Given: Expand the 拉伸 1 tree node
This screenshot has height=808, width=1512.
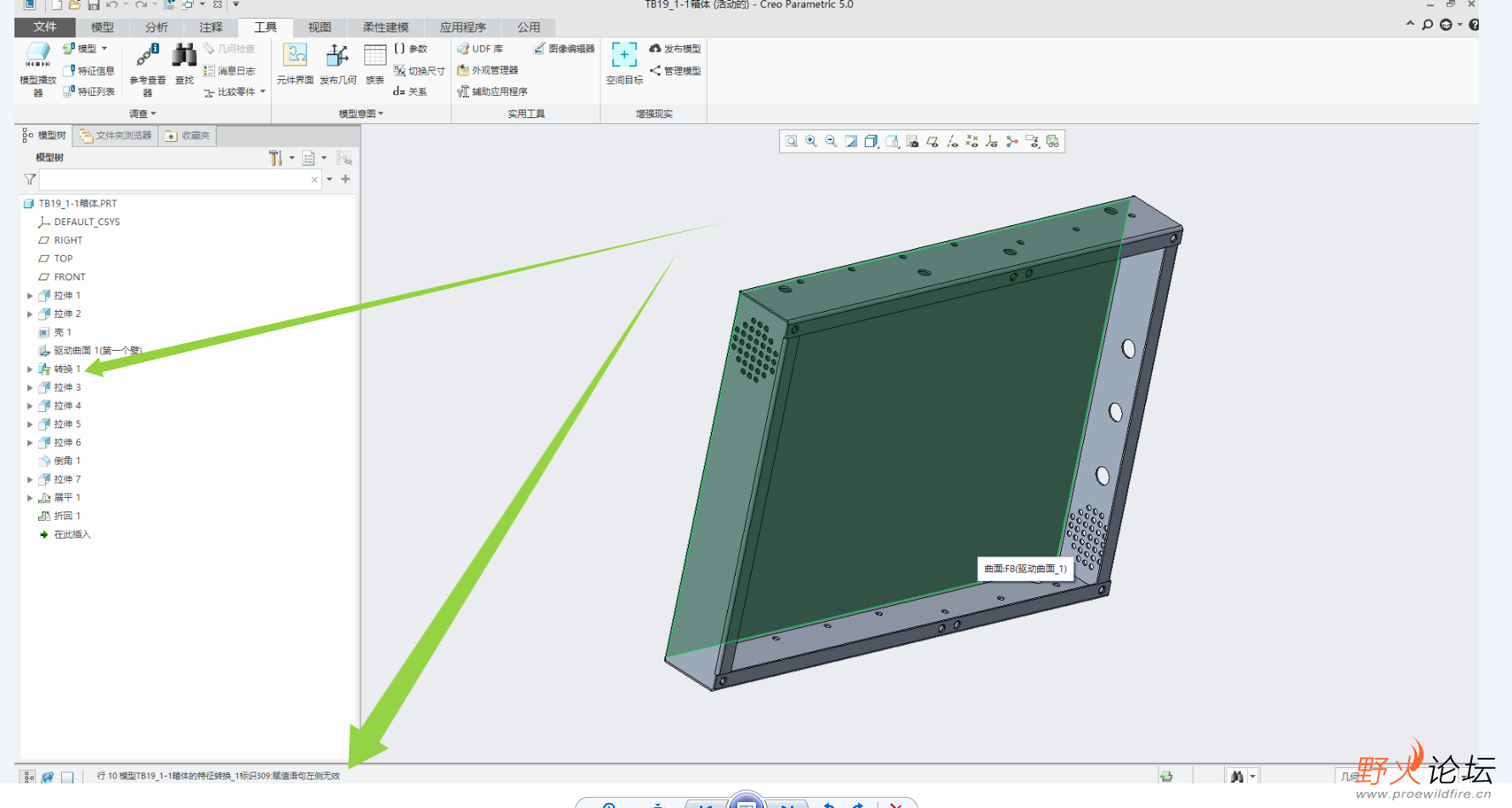Looking at the screenshot, I should tap(30, 296).
